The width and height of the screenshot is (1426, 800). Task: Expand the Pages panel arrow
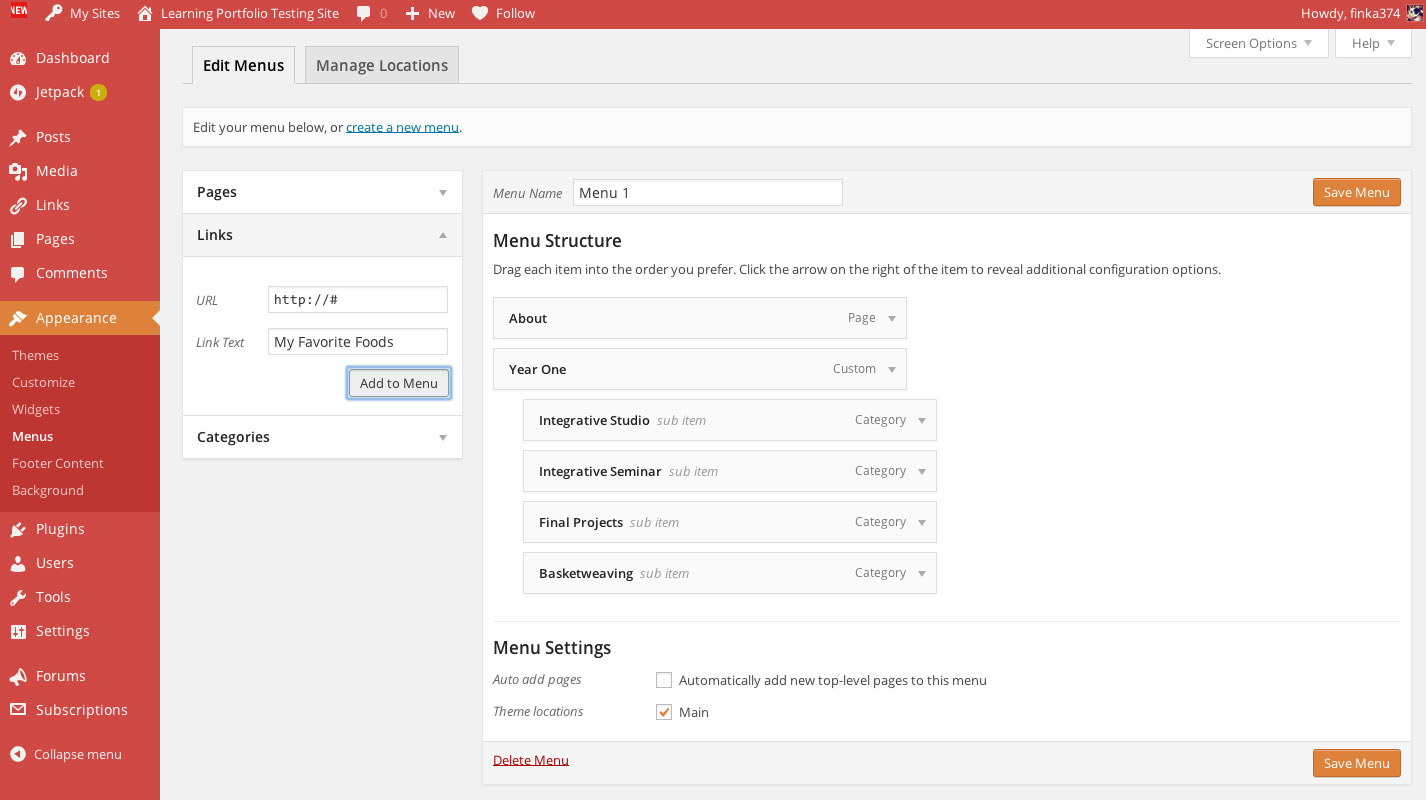(x=443, y=192)
